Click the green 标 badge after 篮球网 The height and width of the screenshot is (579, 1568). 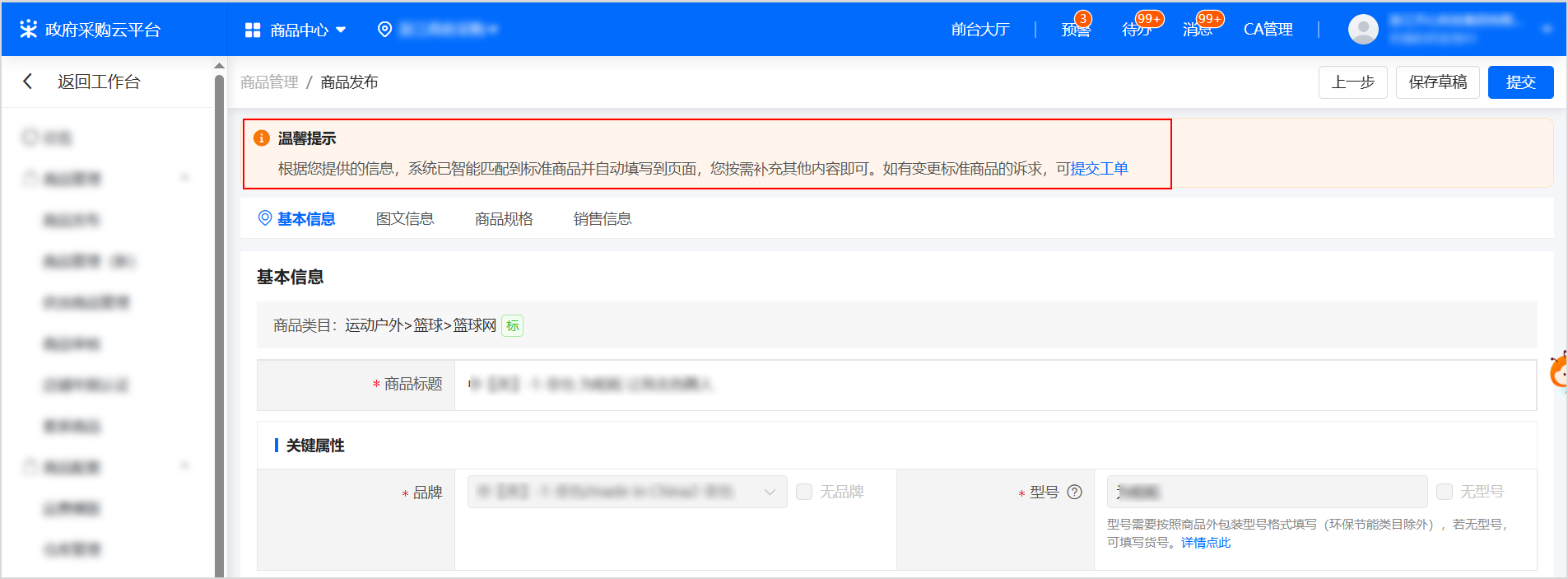pos(512,325)
